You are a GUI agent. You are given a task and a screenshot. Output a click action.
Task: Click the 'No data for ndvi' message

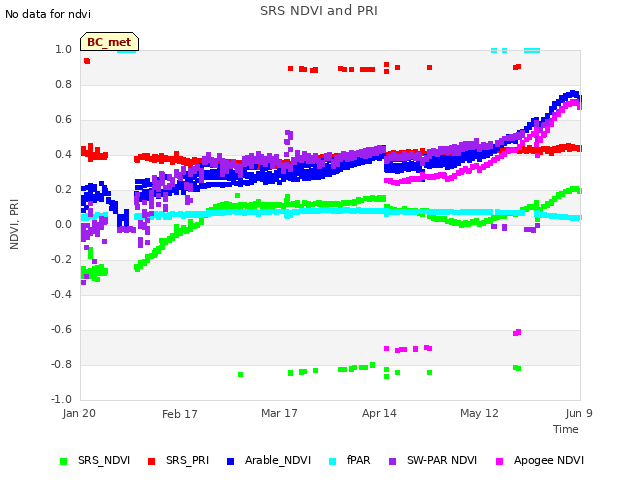click(48, 14)
